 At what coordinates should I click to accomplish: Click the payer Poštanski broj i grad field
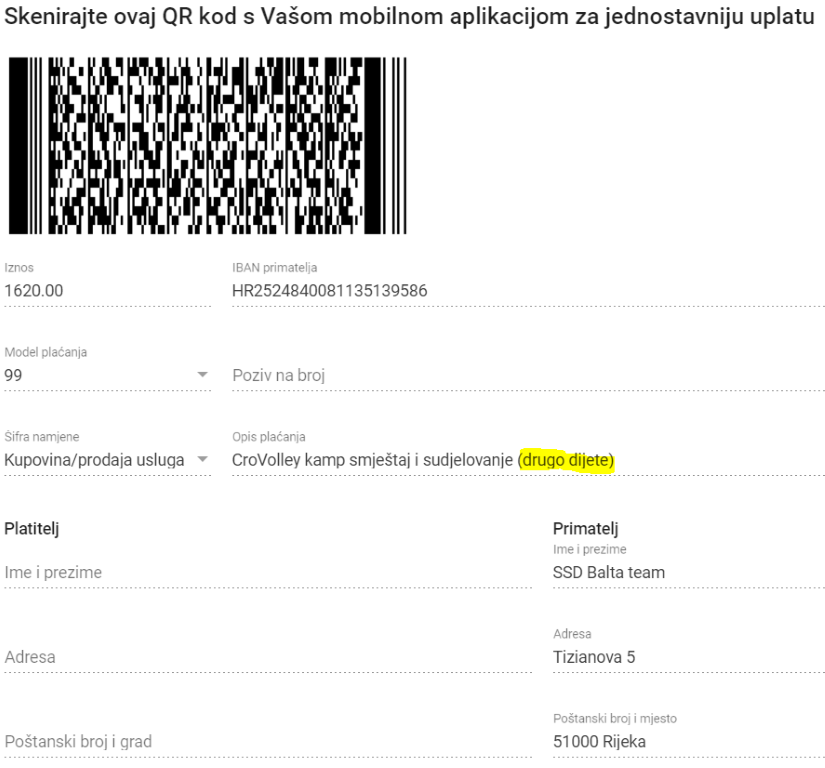[x=268, y=742]
